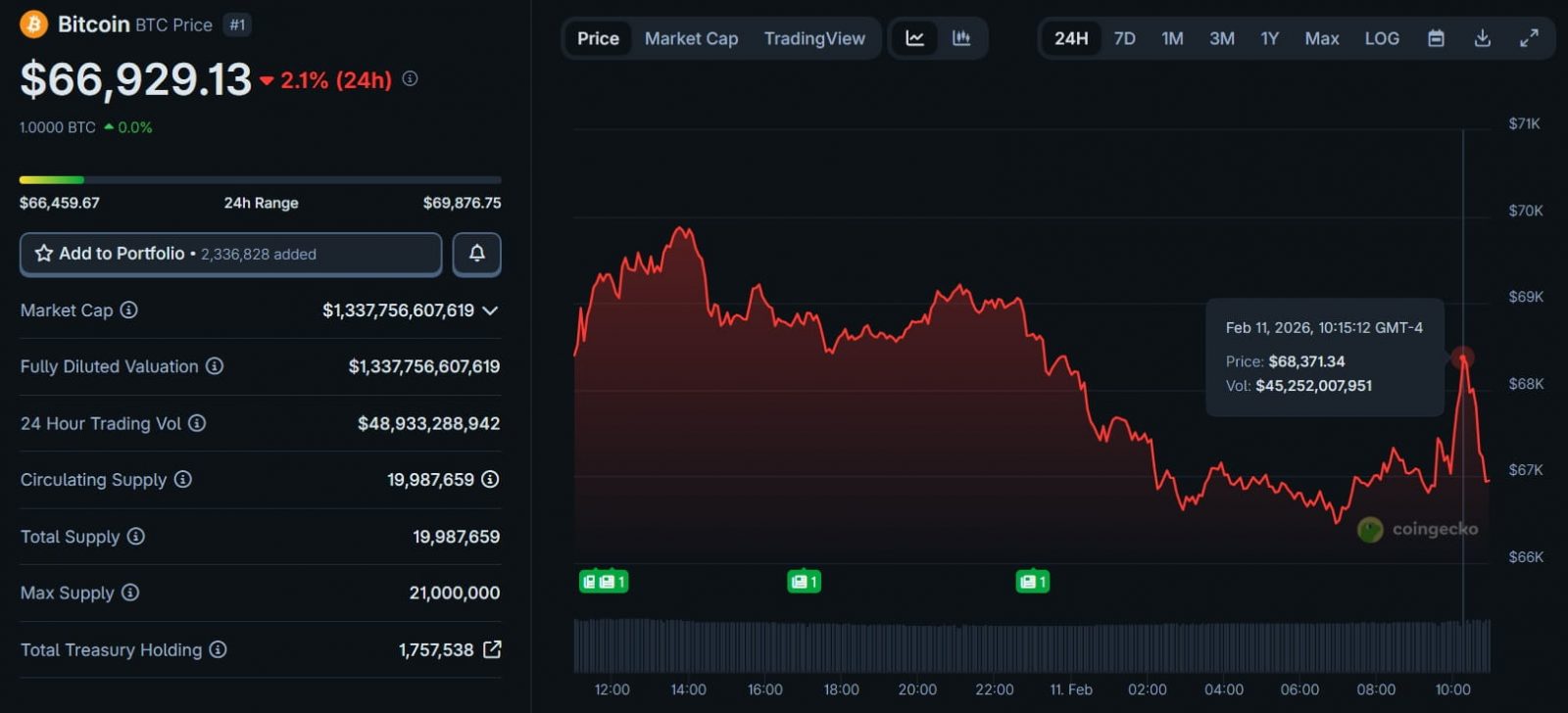The image size is (1568, 713).
Task: Switch to candlestick chart icon
Action: (x=961, y=38)
